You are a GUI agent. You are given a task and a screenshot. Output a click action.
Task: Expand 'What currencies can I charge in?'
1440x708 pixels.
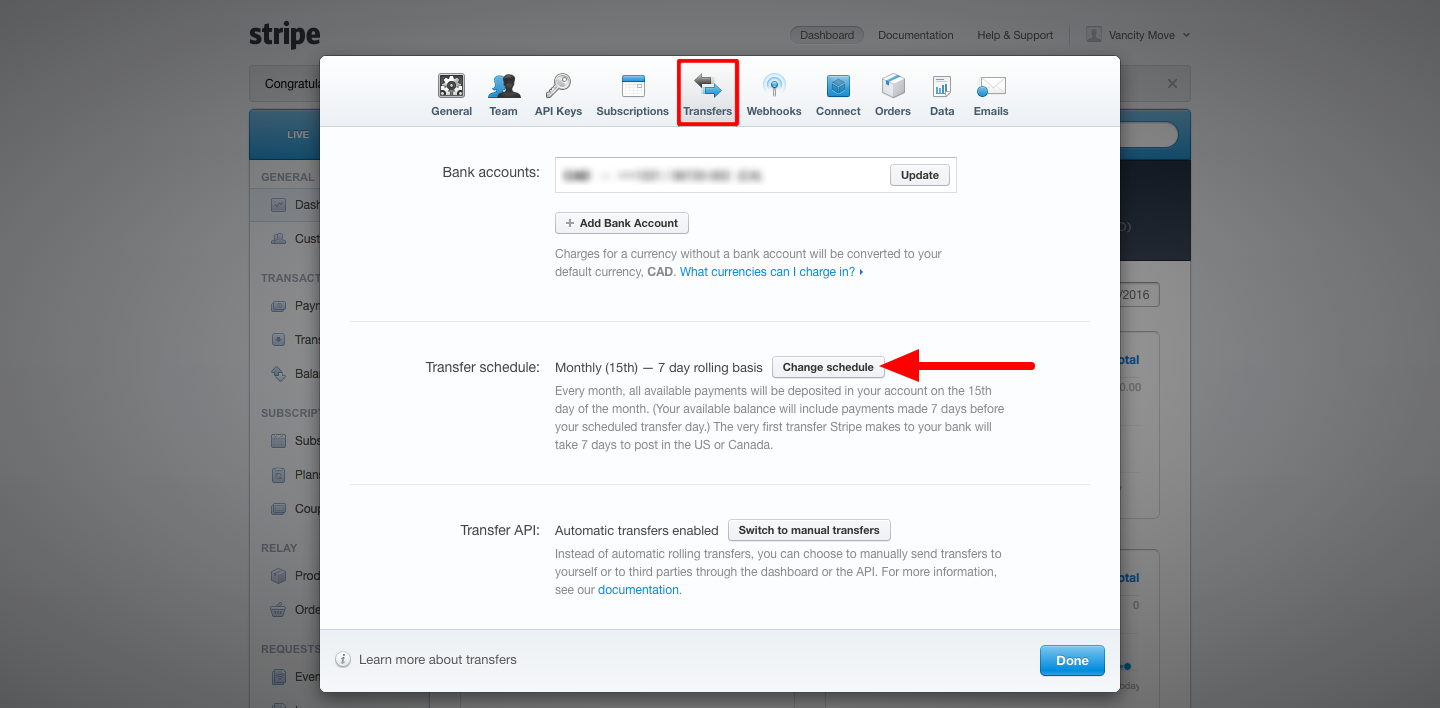(770, 272)
